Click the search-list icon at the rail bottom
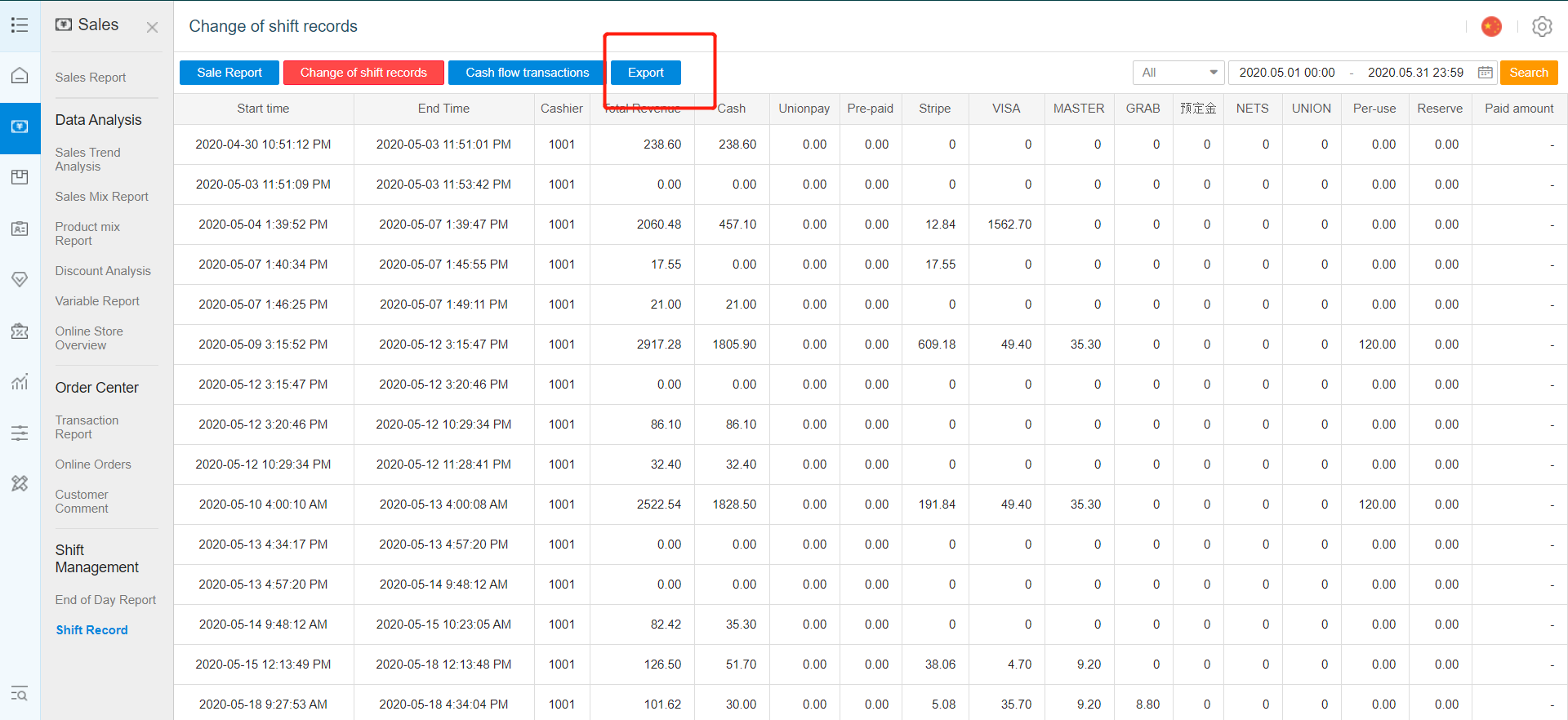Viewport: 1568px width, 720px height. 20,694
